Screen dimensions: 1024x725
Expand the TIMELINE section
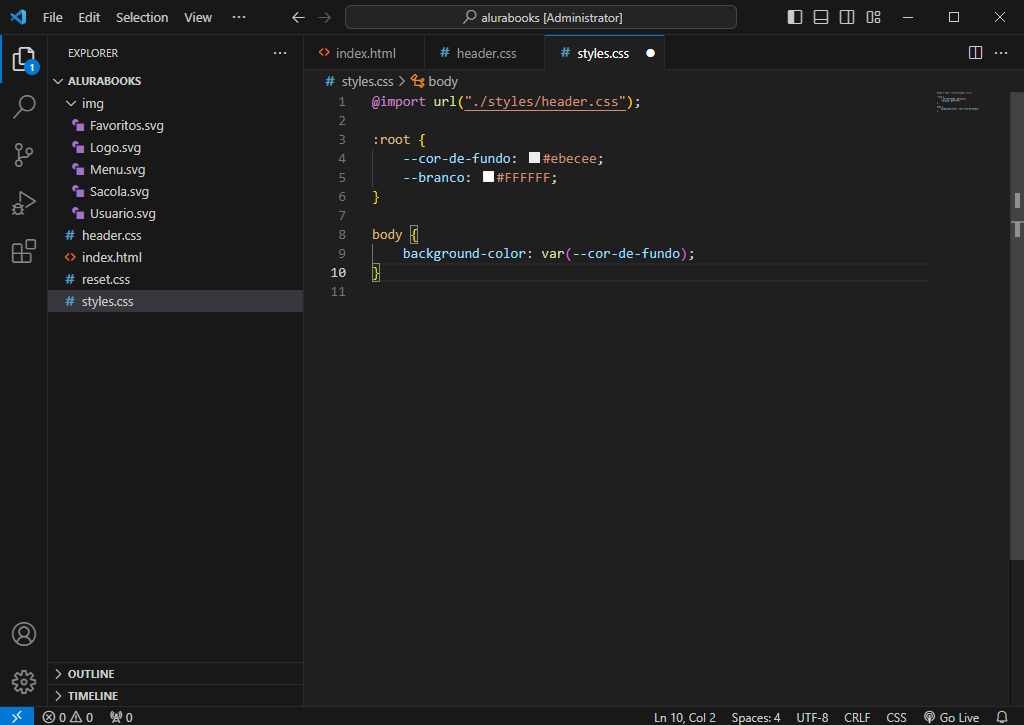[x=175, y=696]
